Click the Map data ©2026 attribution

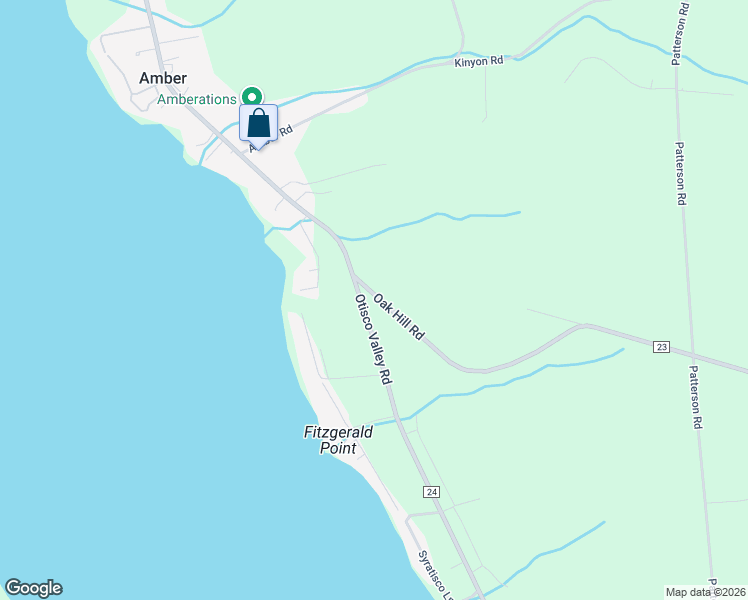[706, 592]
